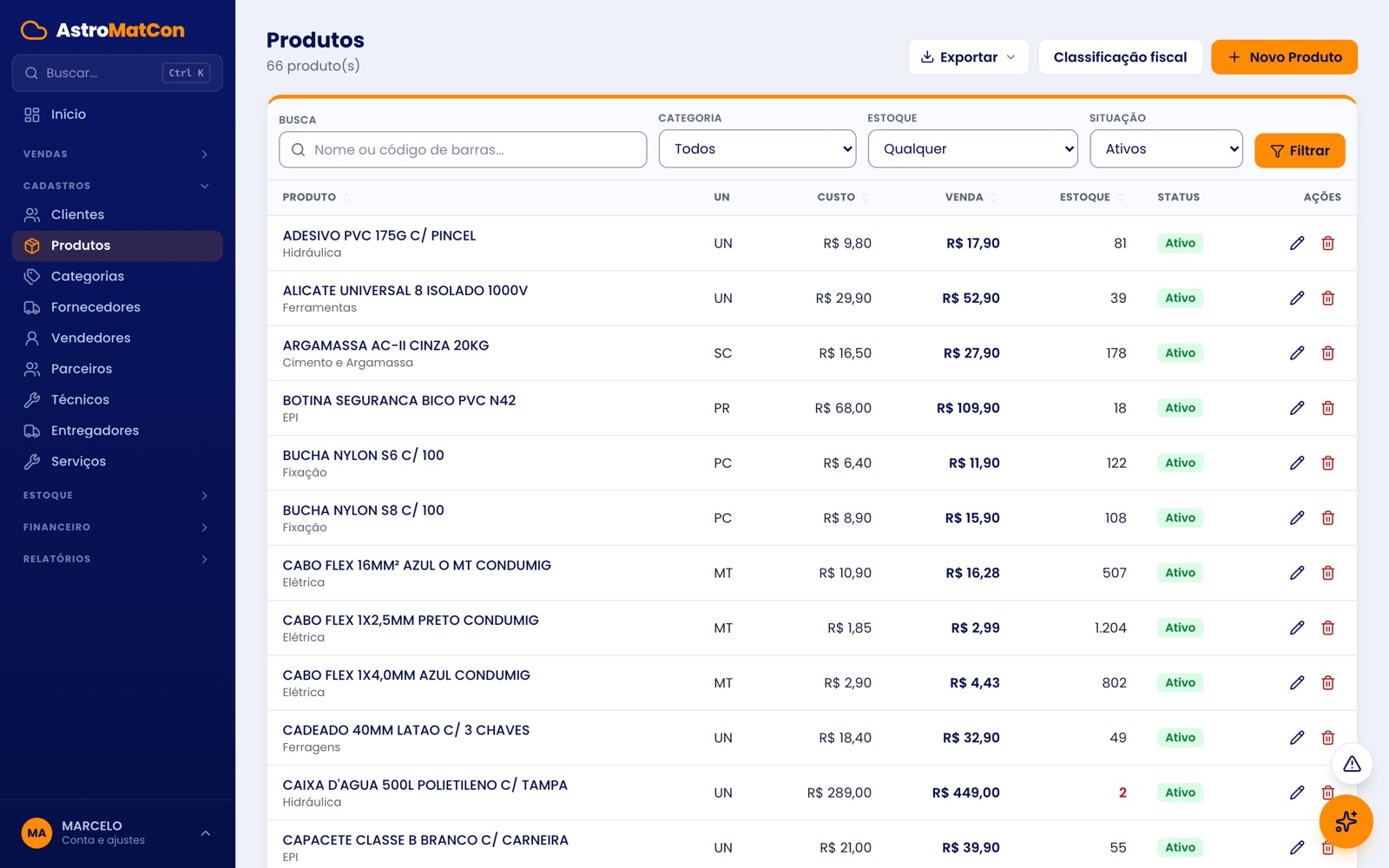Expand the Estoque sidebar section

117,496
